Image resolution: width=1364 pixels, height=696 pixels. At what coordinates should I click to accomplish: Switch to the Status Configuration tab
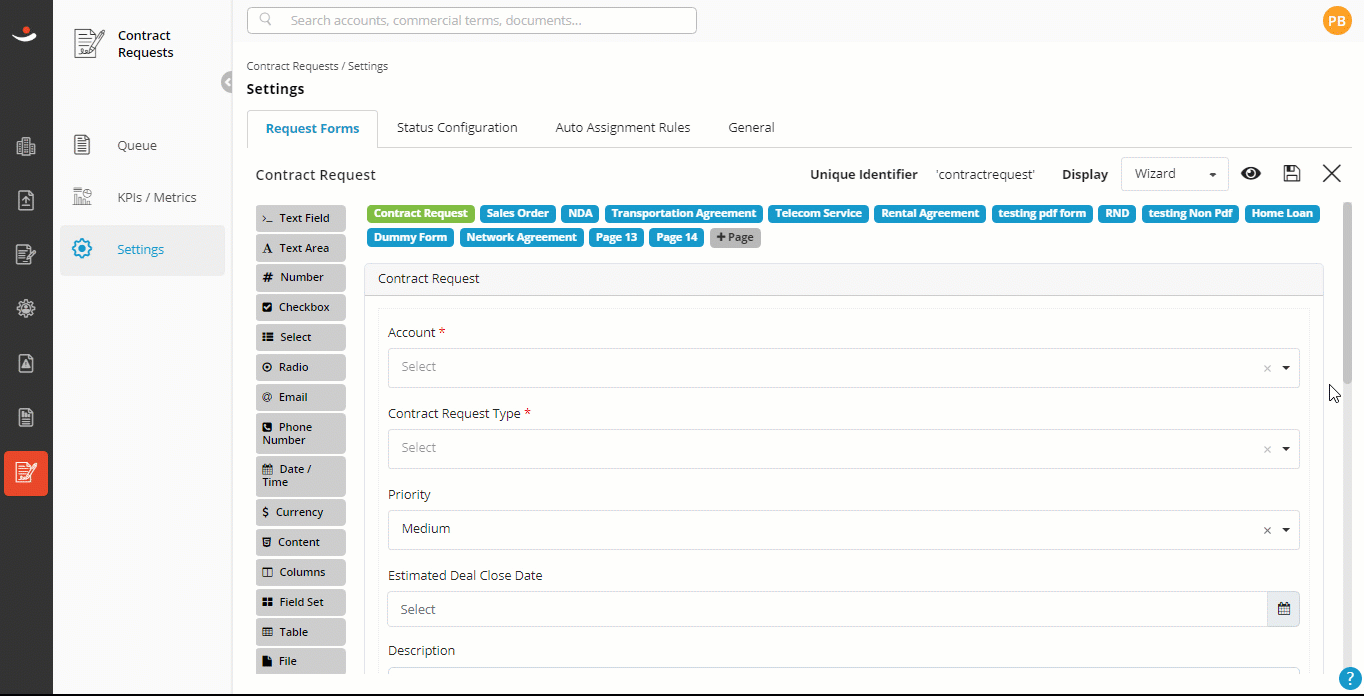click(x=457, y=128)
